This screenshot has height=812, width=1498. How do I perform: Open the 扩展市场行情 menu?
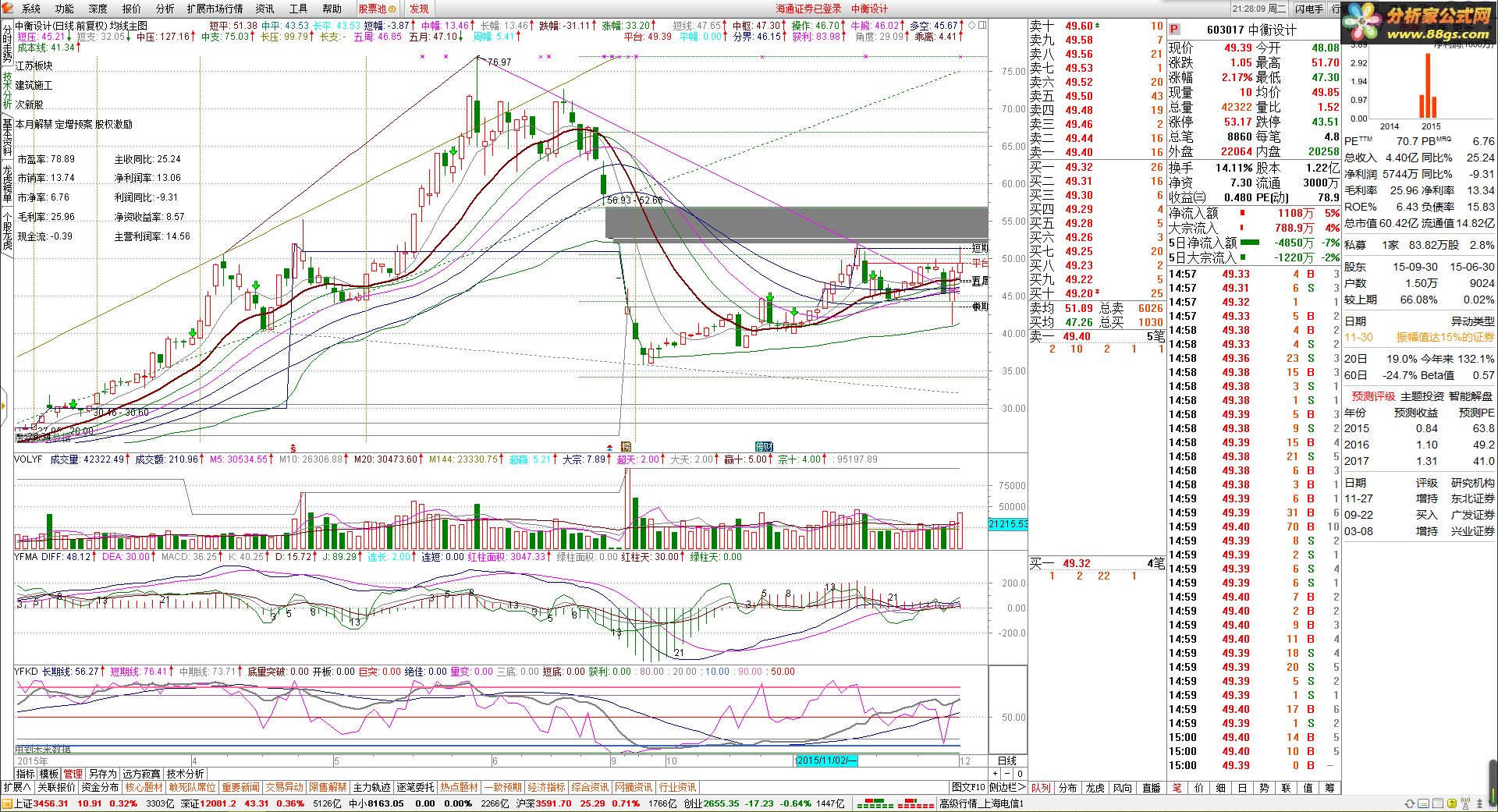point(215,9)
